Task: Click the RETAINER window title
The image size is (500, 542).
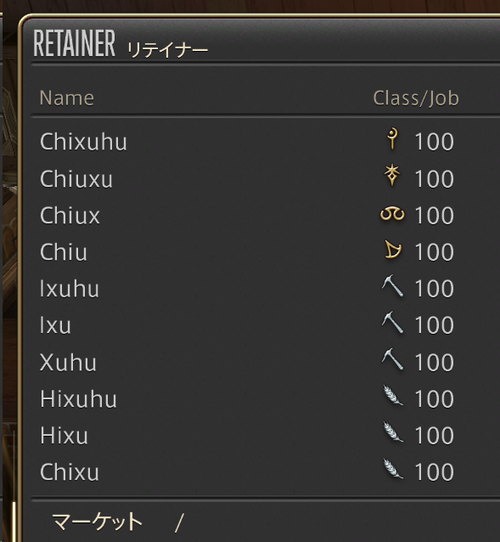Action: [x=74, y=43]
